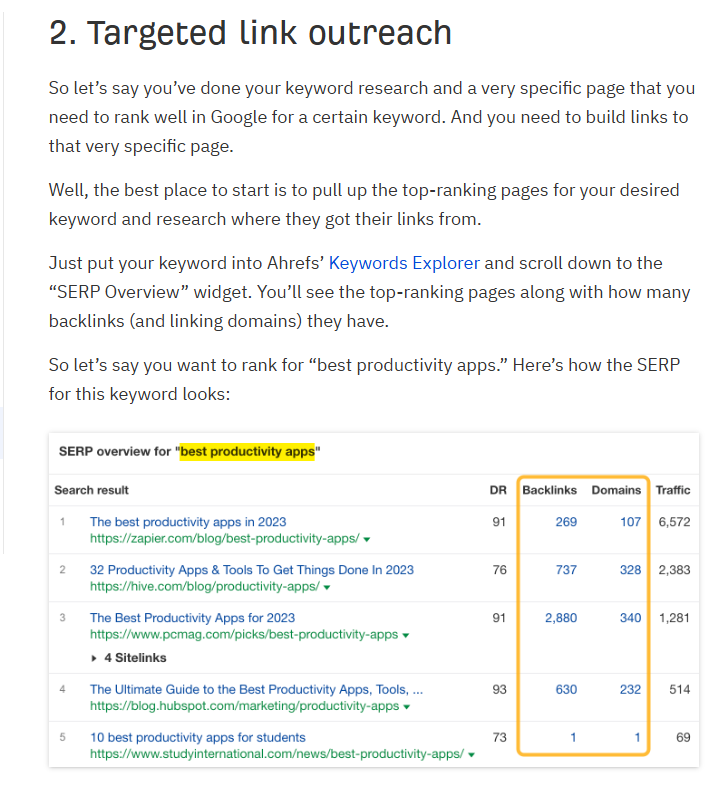
Task: Expand dropdown arrow next to zapier.com URL
Action: click(x=367, y=539)
